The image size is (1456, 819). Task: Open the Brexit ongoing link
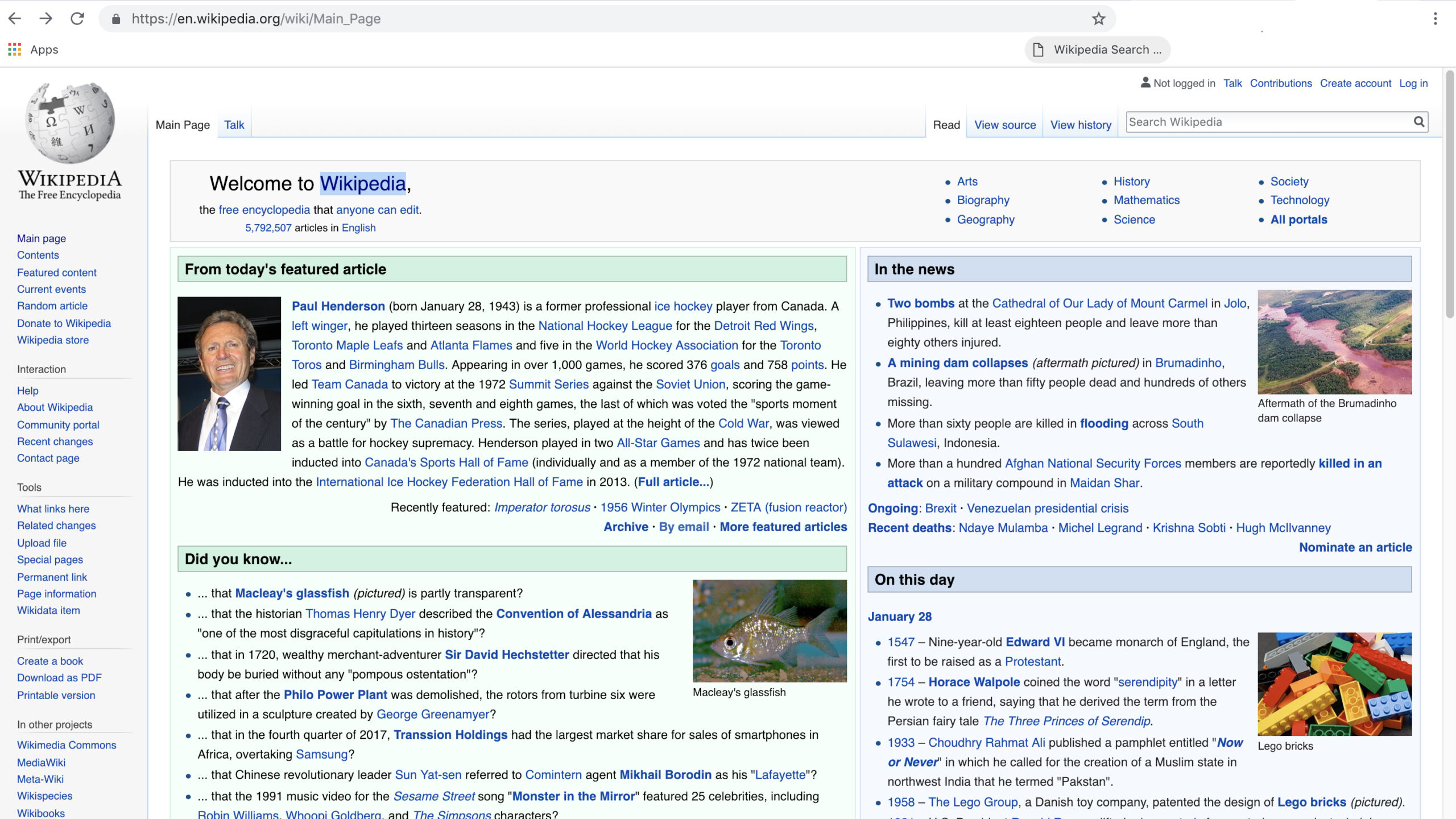coord(941,508)
